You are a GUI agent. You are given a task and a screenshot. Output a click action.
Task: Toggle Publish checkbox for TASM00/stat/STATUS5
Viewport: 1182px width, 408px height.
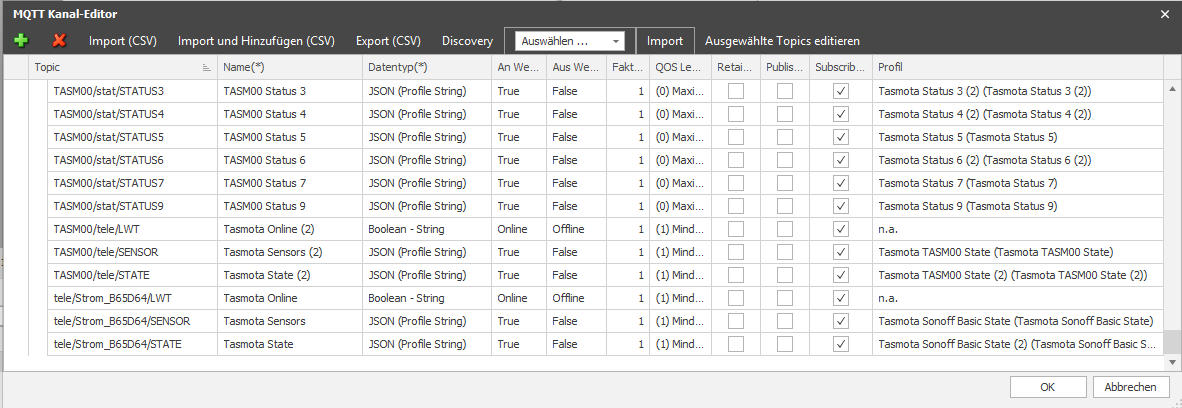[785, 137]
